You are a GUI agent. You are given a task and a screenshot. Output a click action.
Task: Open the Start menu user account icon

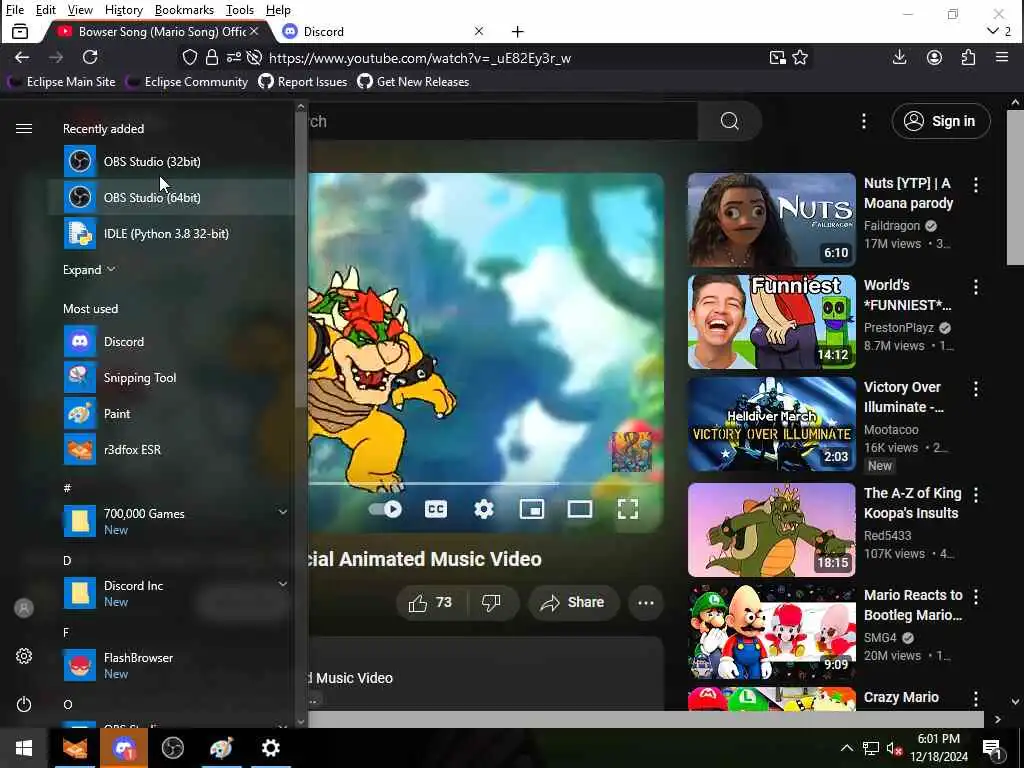24,608
